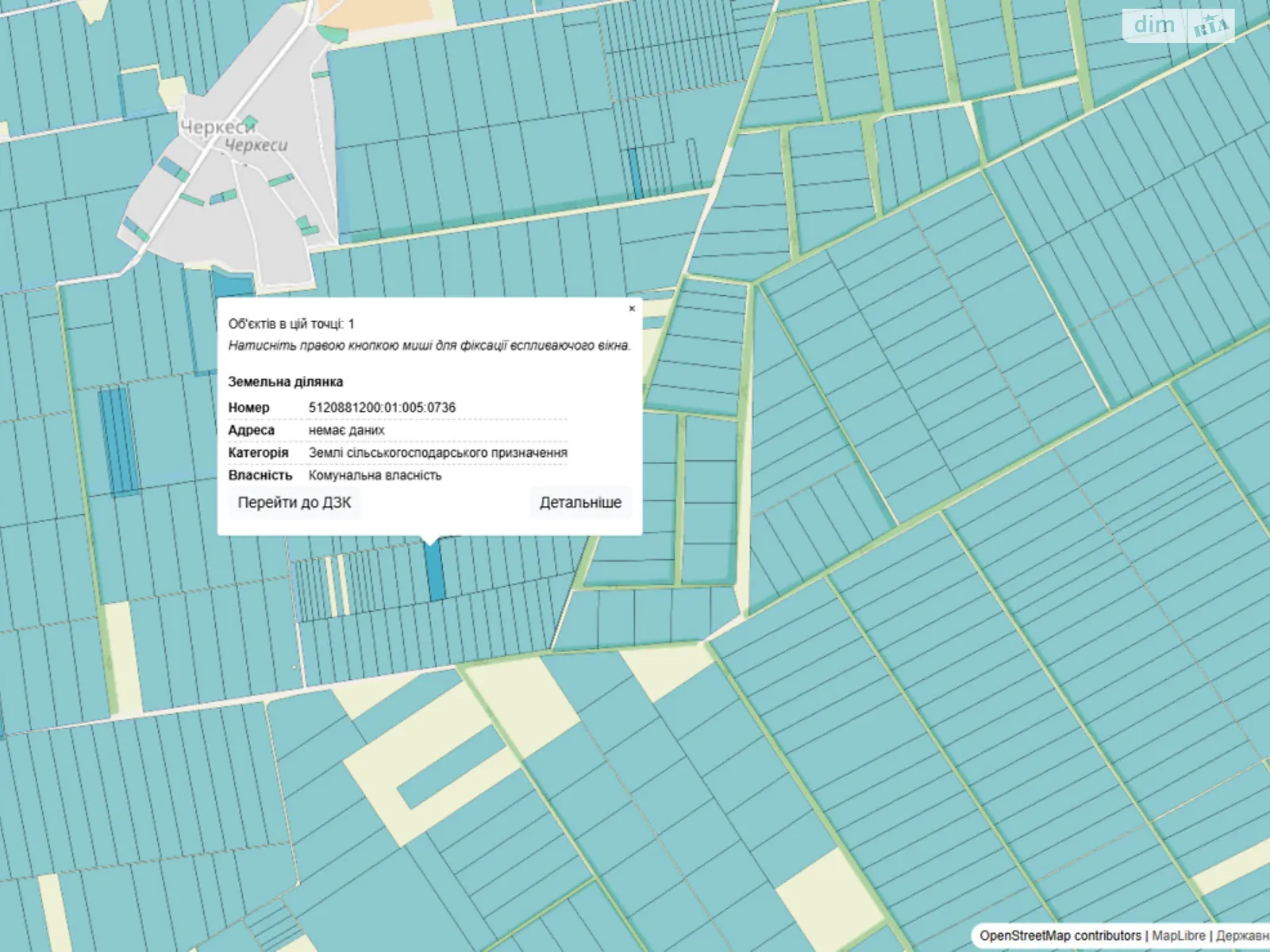Select the dark blue parcel strip left of popup

pyautogui.click(x=117, y=440)
